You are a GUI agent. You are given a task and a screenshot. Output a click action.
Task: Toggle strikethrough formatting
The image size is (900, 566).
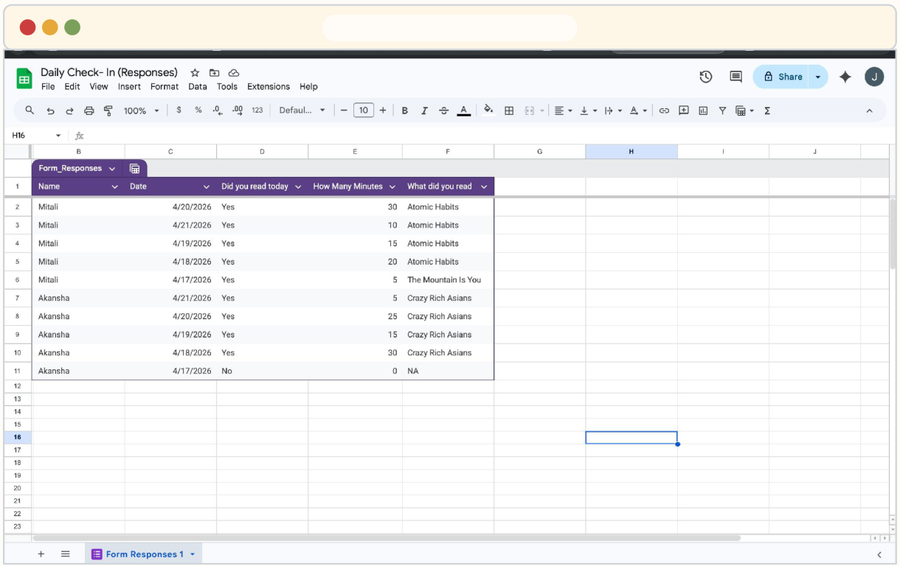[x=444, y=111]
